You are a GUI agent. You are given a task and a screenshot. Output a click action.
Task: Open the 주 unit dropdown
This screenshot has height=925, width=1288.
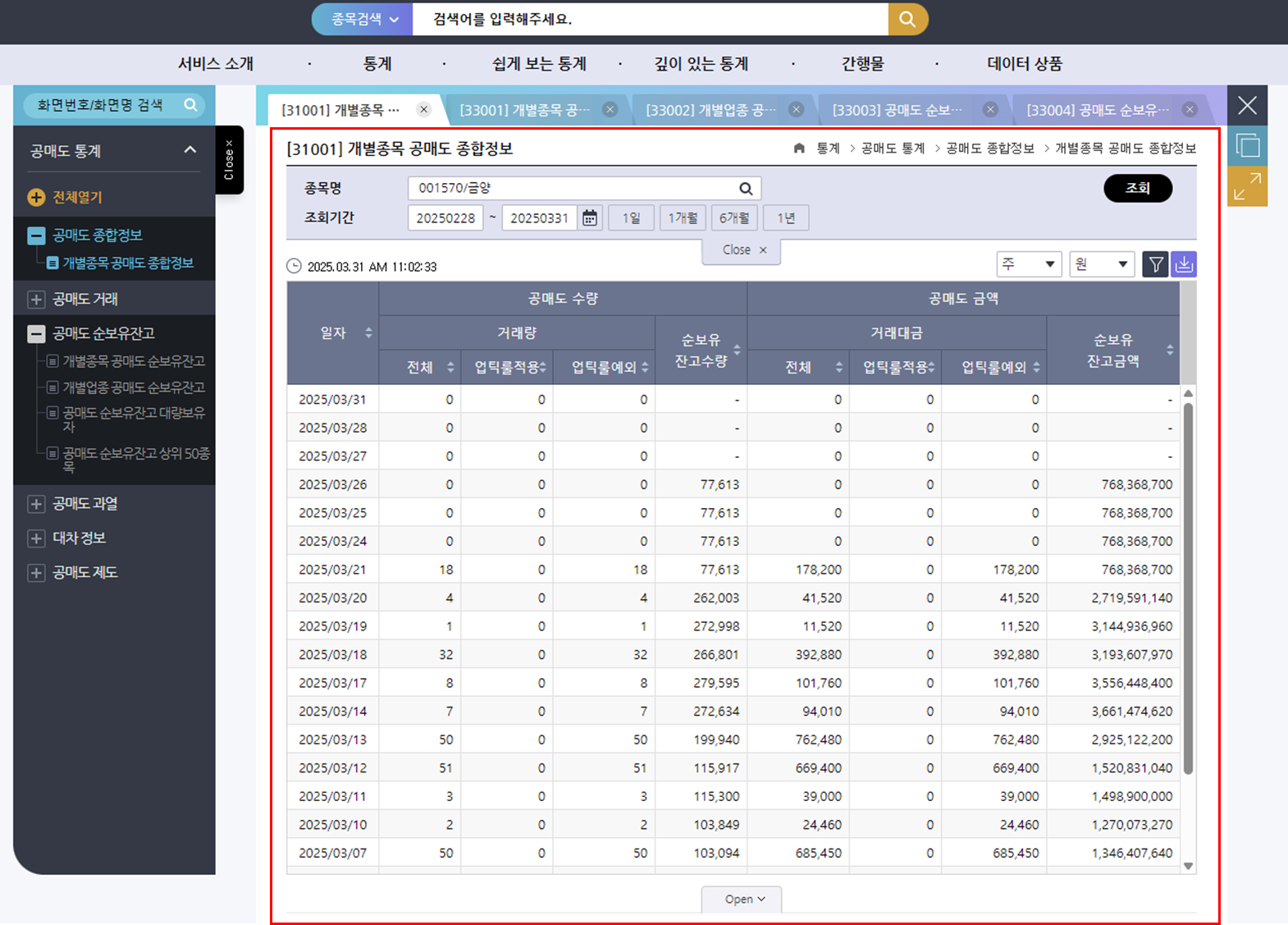pyautogui.click(x=1029, y=264)
